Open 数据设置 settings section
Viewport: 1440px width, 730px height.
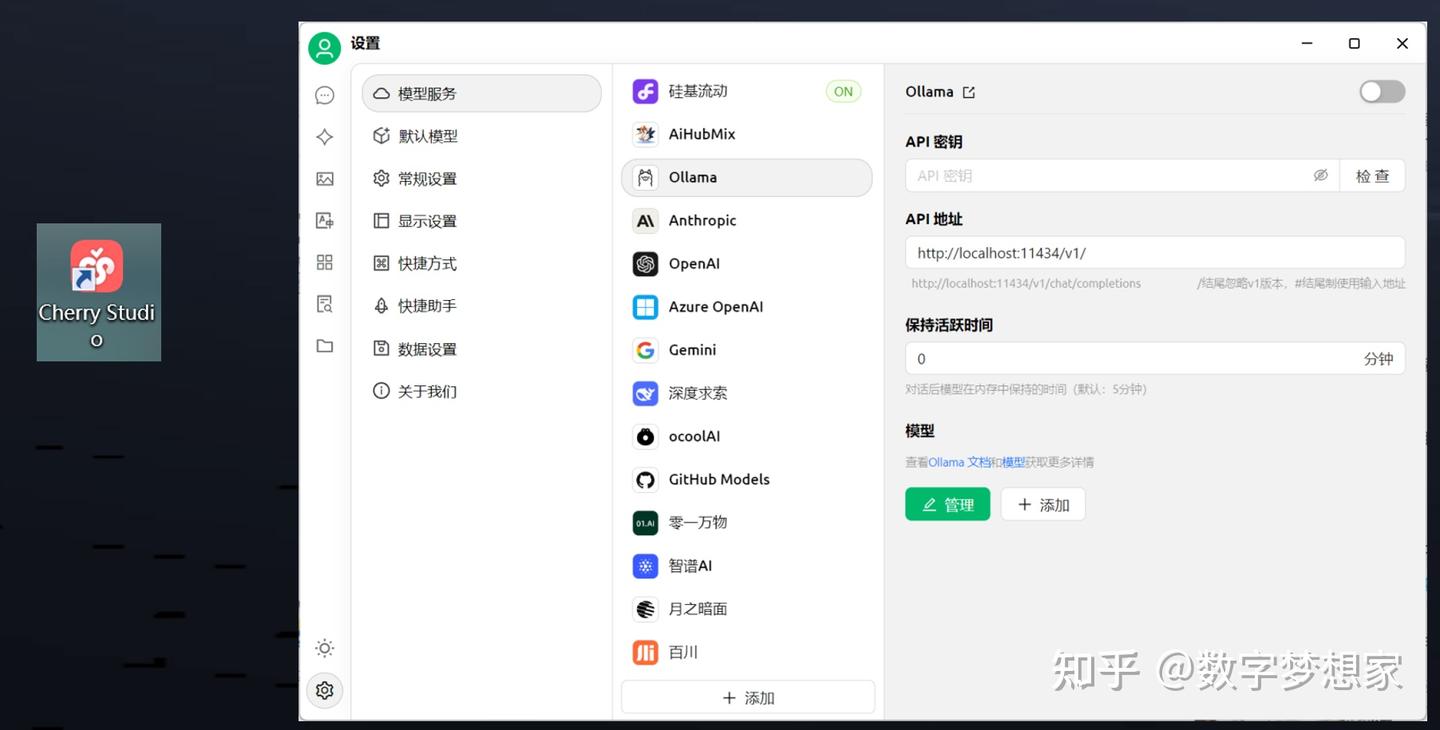pyautogui.click(x=481, y=348)
